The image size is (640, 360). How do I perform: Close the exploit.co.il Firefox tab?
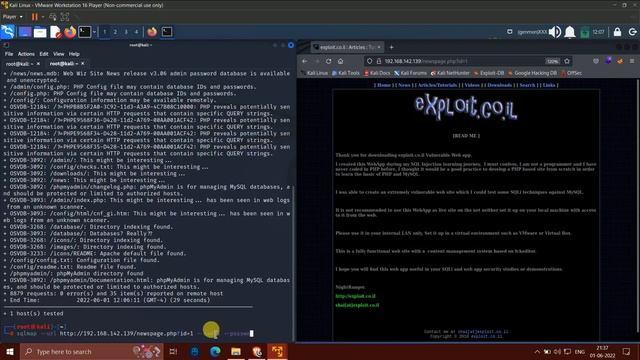coord(379,47)
